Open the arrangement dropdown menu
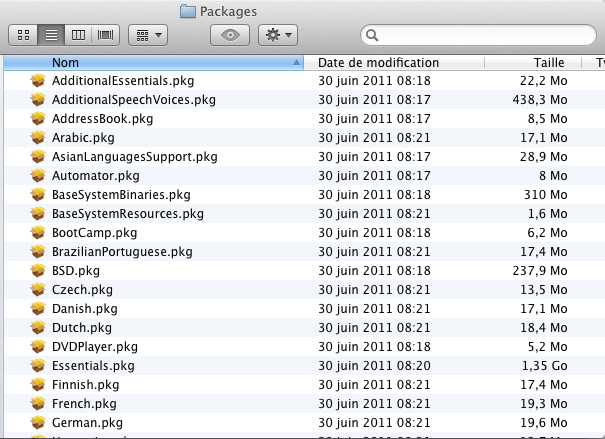 point(148,35)
